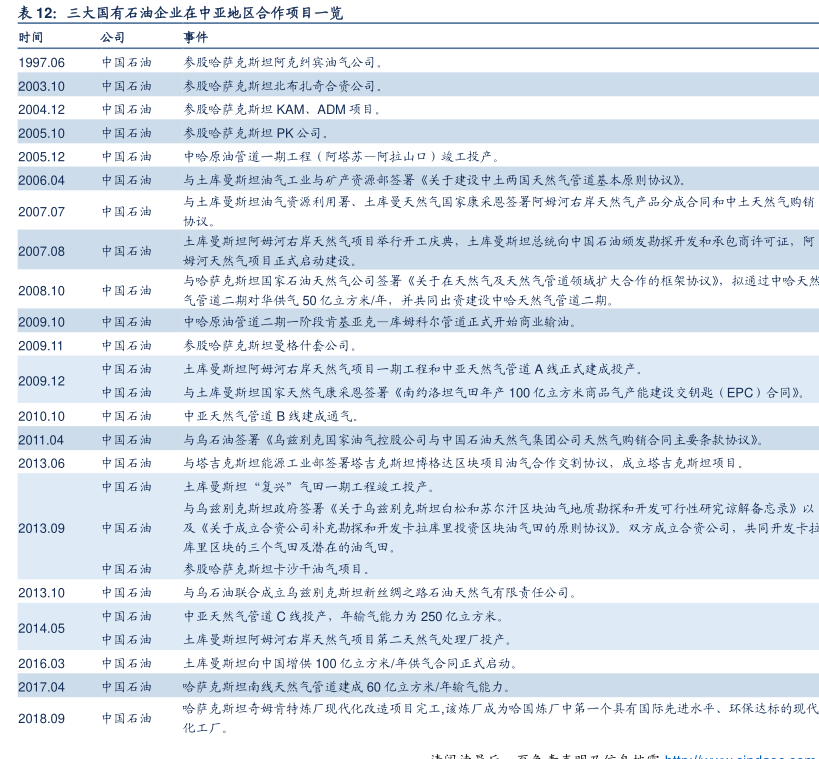Select the 时间 column header

click(31, 37)
